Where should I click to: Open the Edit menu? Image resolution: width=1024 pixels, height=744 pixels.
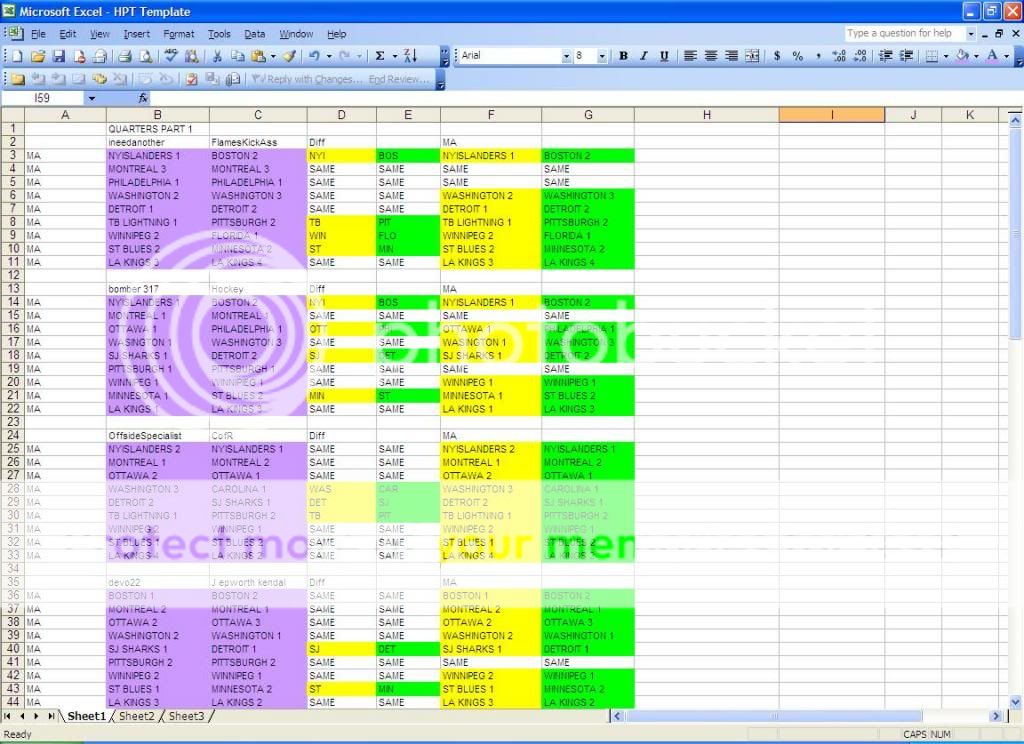(67, 34)
